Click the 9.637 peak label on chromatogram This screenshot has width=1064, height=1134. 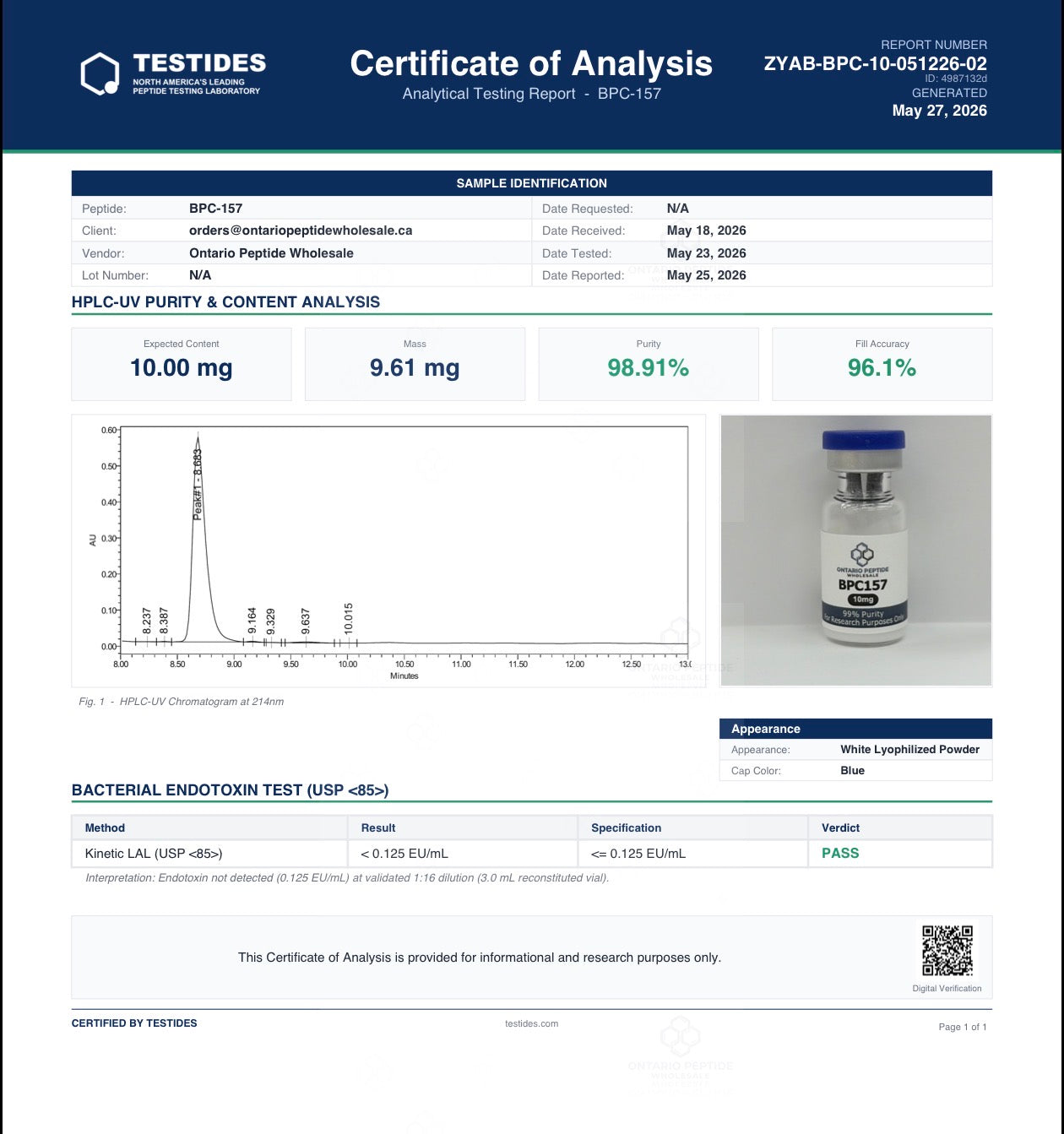306,621
